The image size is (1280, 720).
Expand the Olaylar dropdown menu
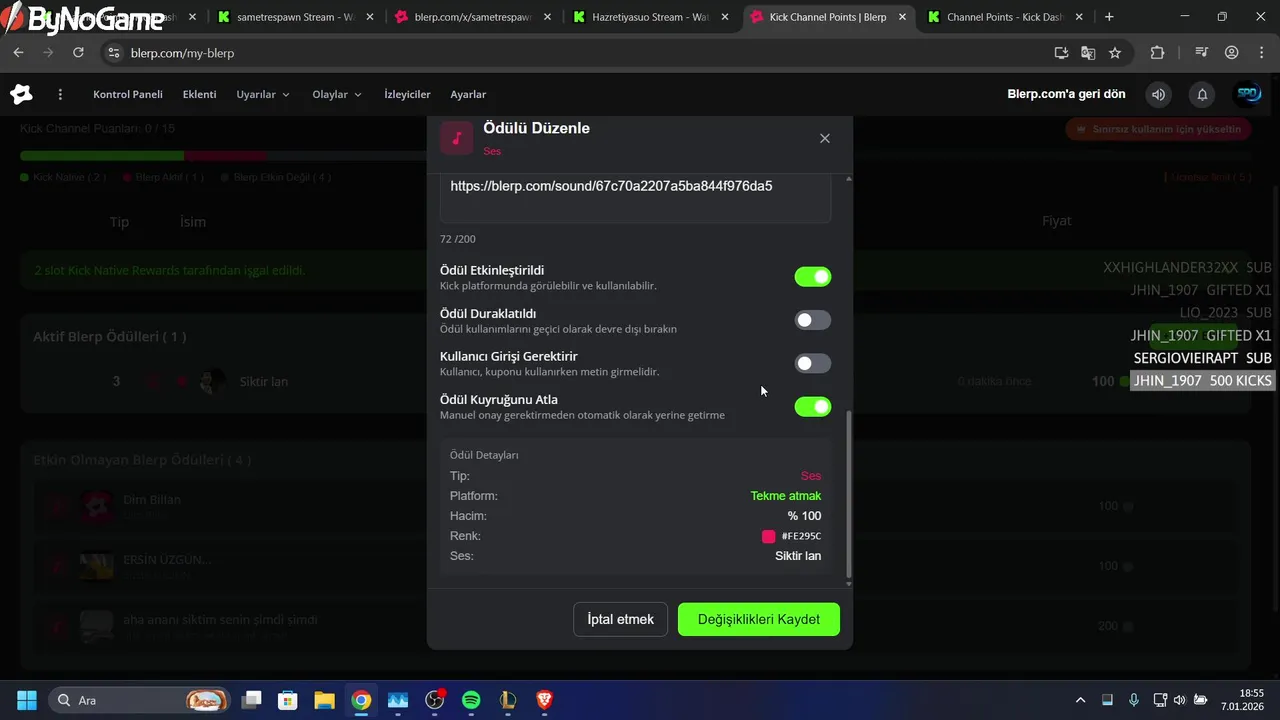[337, 94]
